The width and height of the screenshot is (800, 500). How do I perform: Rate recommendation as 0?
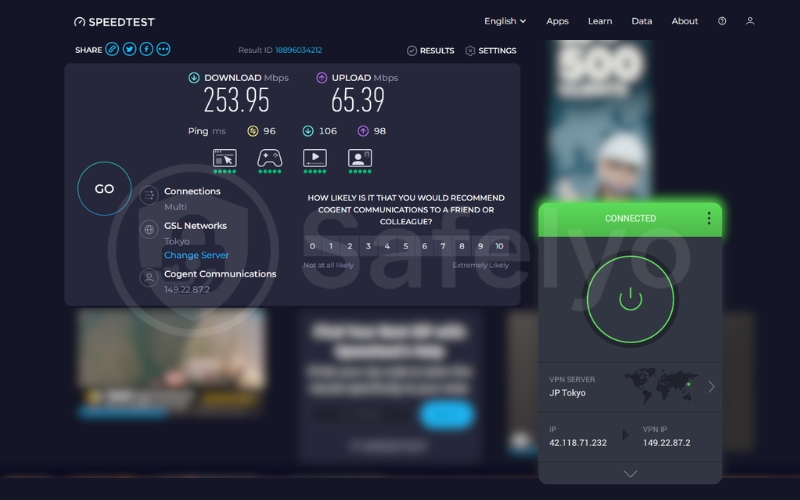312,246
